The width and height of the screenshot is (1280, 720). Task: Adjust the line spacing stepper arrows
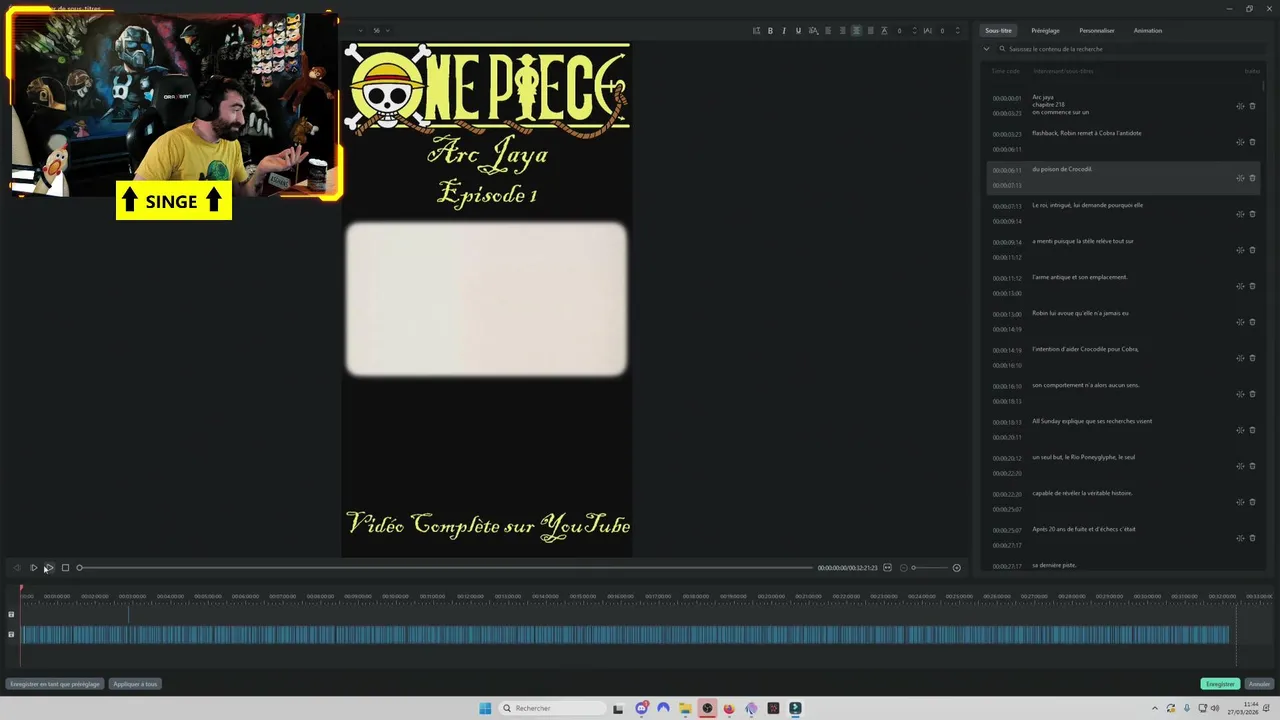coord(912,31)
